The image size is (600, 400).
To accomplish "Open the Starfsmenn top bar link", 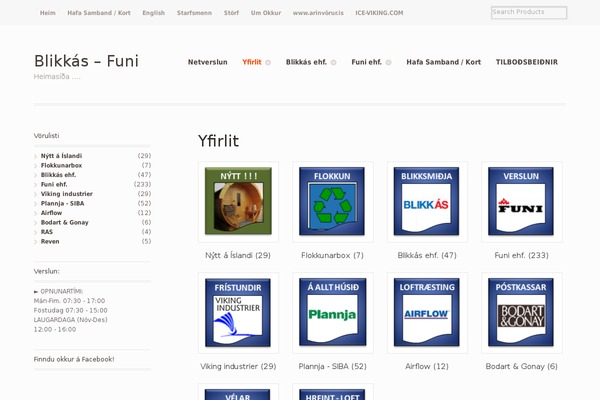I will pos(194,13).
